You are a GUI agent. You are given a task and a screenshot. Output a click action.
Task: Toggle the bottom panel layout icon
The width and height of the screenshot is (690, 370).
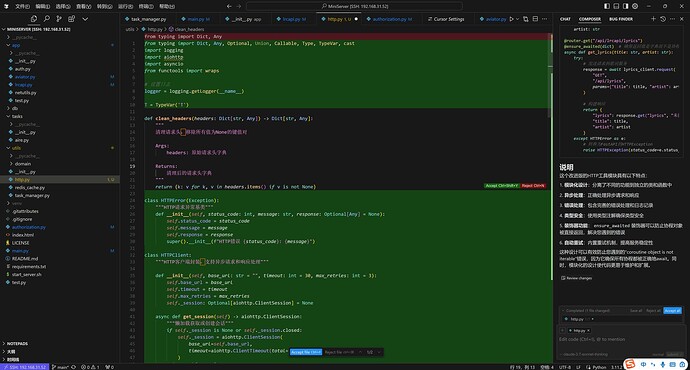pos(616,6)
